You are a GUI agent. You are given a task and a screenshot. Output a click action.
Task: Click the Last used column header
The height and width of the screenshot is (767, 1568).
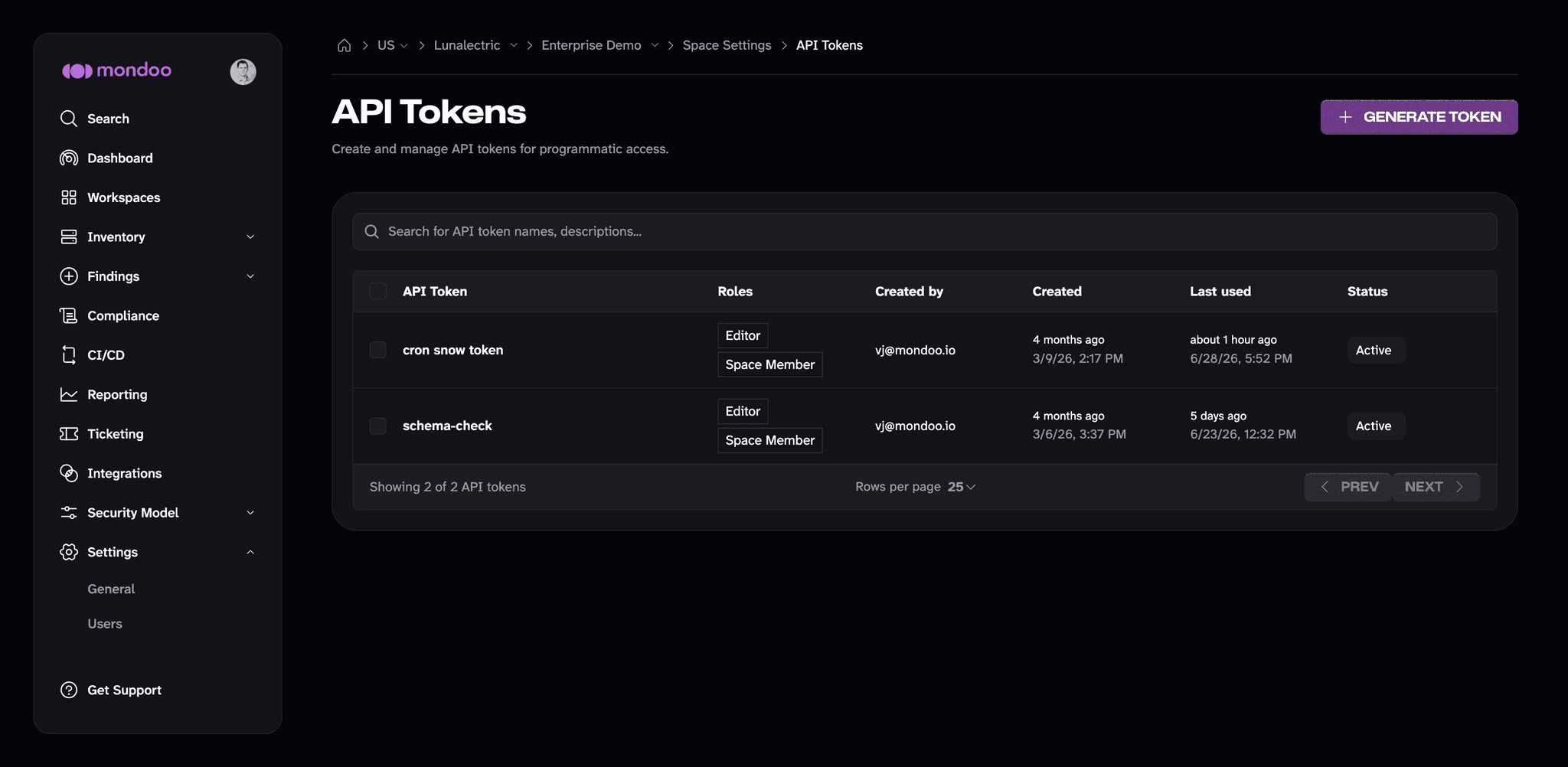[1220, 292]
